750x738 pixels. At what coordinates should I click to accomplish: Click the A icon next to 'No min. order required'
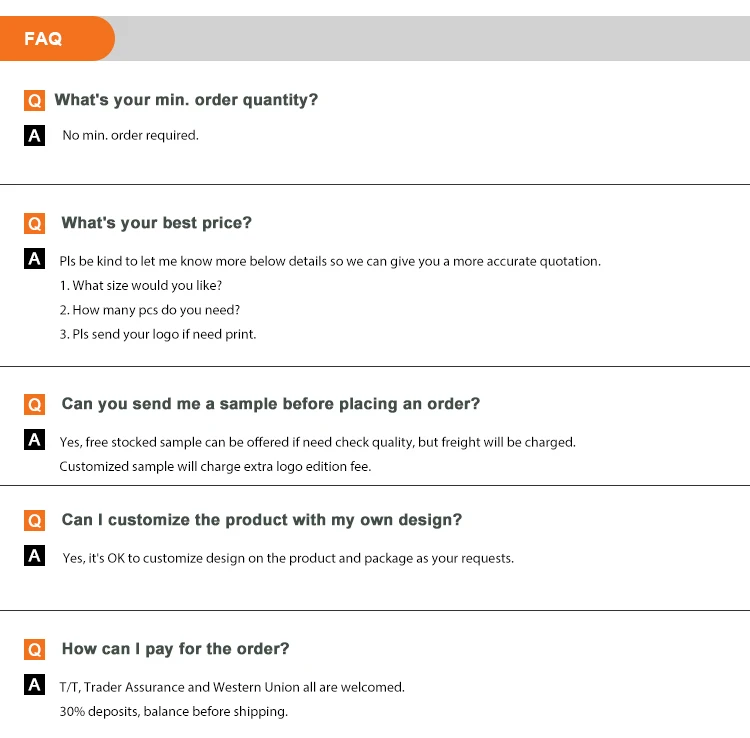(35, 136)
